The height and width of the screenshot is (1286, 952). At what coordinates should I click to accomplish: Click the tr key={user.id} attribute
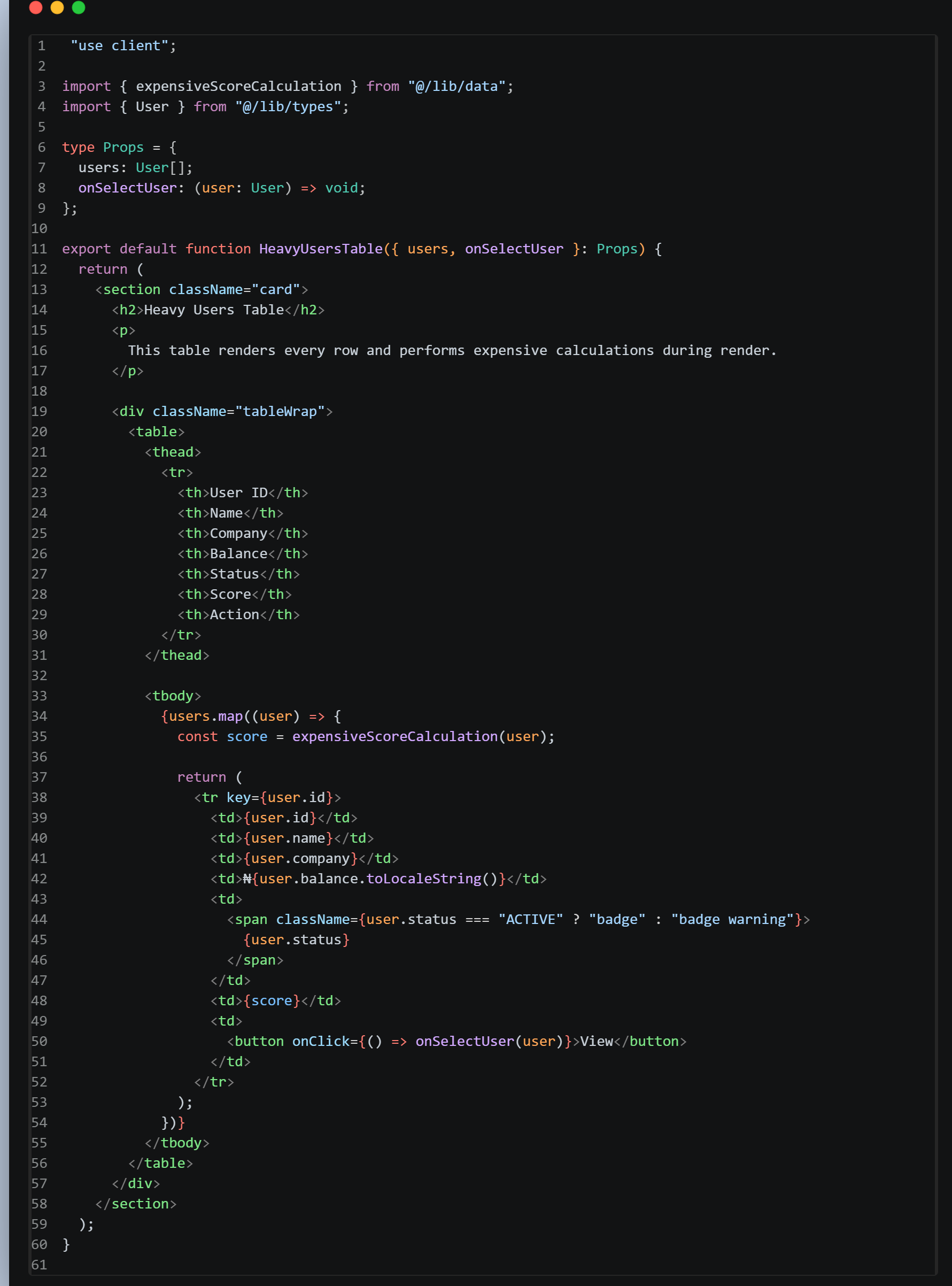(280, 798)
